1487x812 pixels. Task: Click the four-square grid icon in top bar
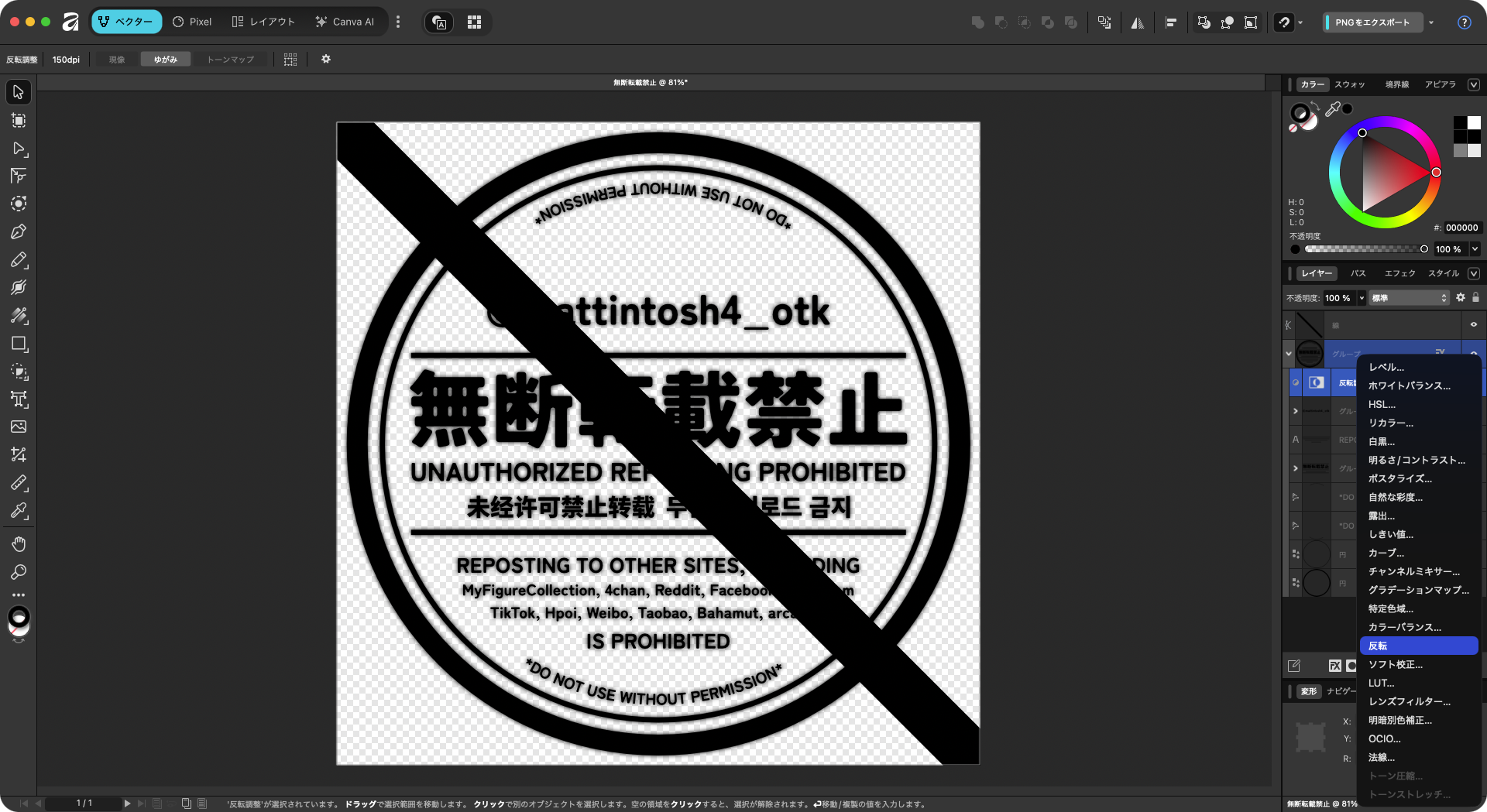(475, 22)
